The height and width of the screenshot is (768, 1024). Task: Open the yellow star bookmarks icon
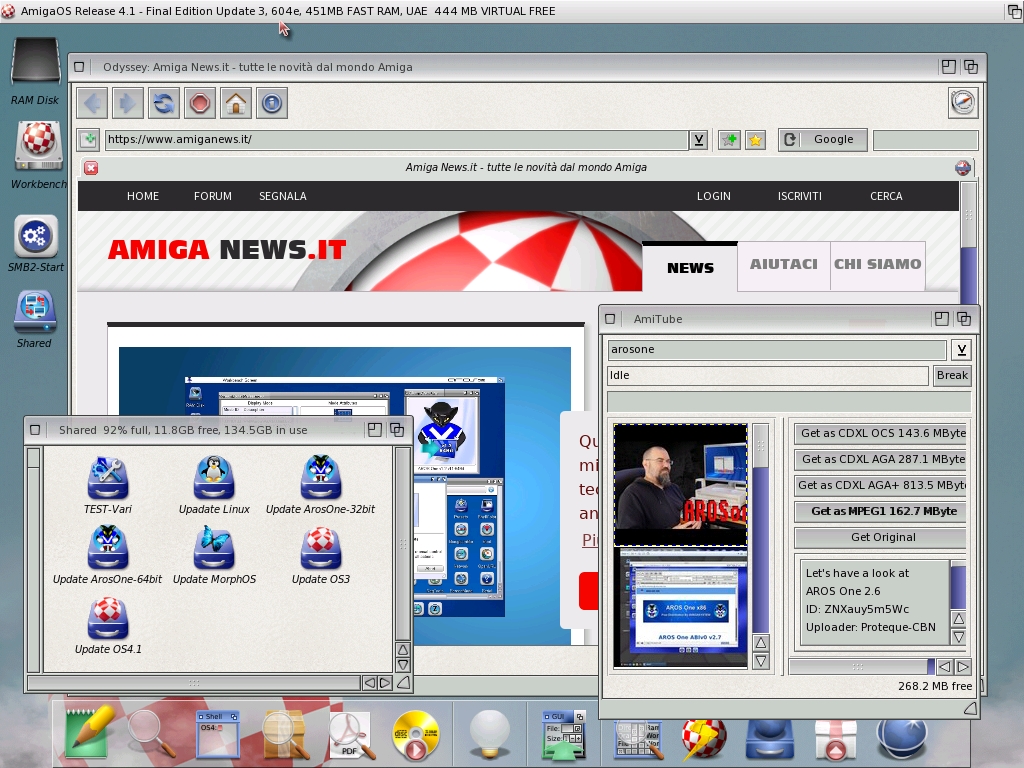coord(756,140)
